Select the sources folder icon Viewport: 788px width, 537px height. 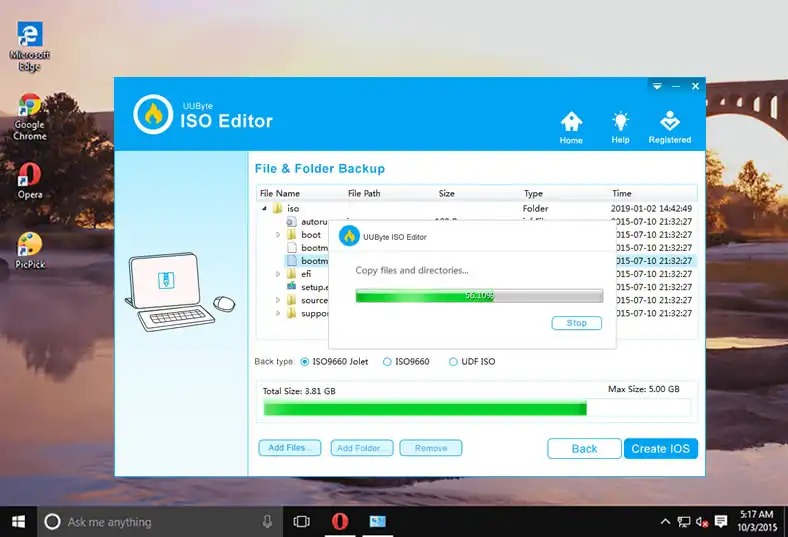pyautogui.click(x=291, y=300)
